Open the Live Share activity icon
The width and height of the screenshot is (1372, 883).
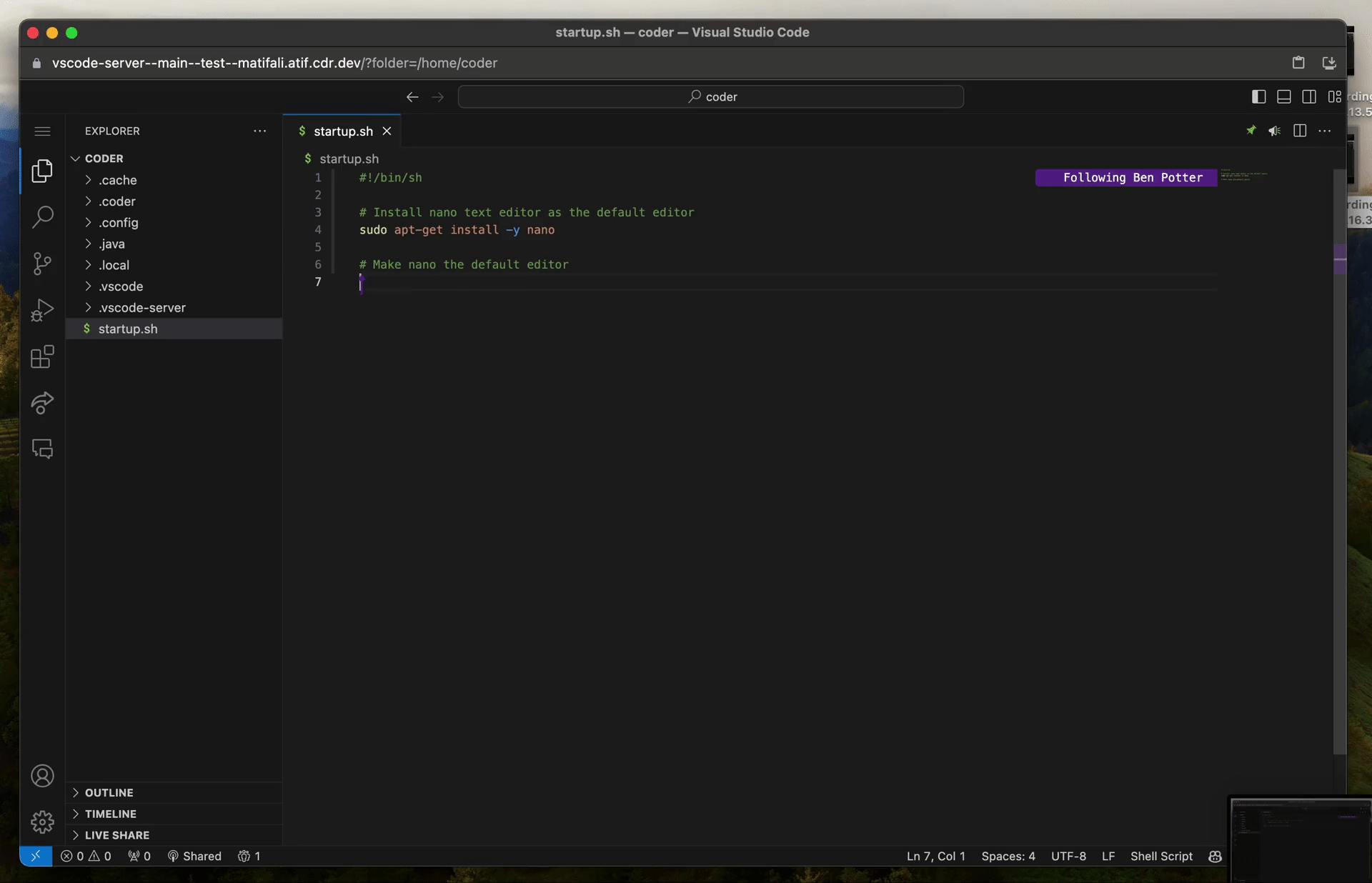click(42, 404)
